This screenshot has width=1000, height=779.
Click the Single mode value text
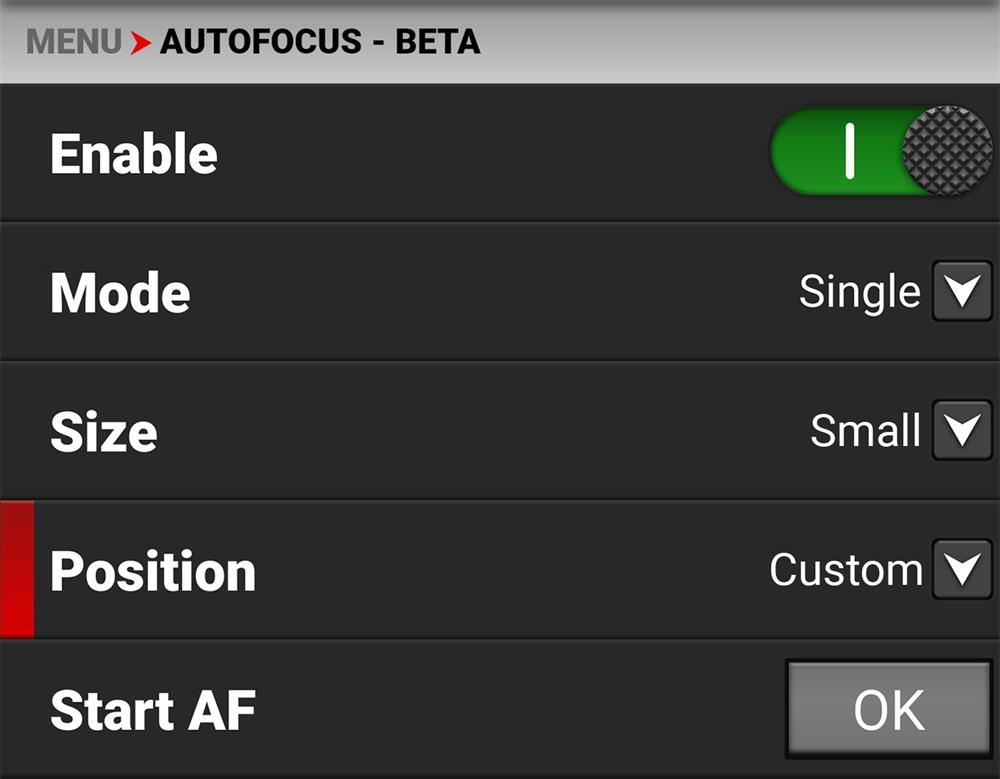coord(859,292)
